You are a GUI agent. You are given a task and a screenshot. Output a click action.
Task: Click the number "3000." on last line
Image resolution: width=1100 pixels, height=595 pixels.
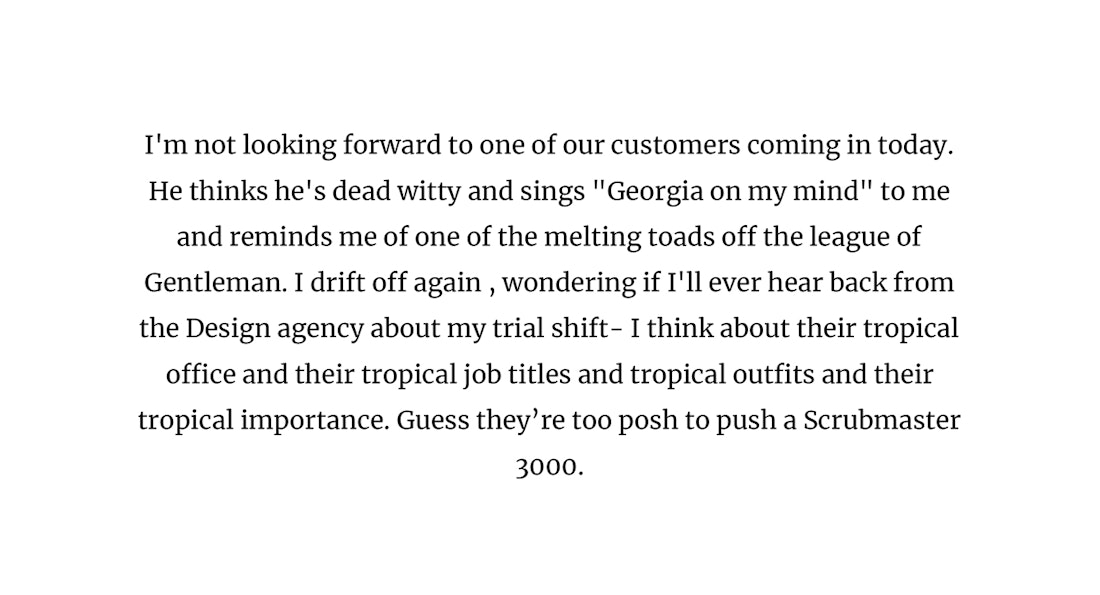click(549, 467)
